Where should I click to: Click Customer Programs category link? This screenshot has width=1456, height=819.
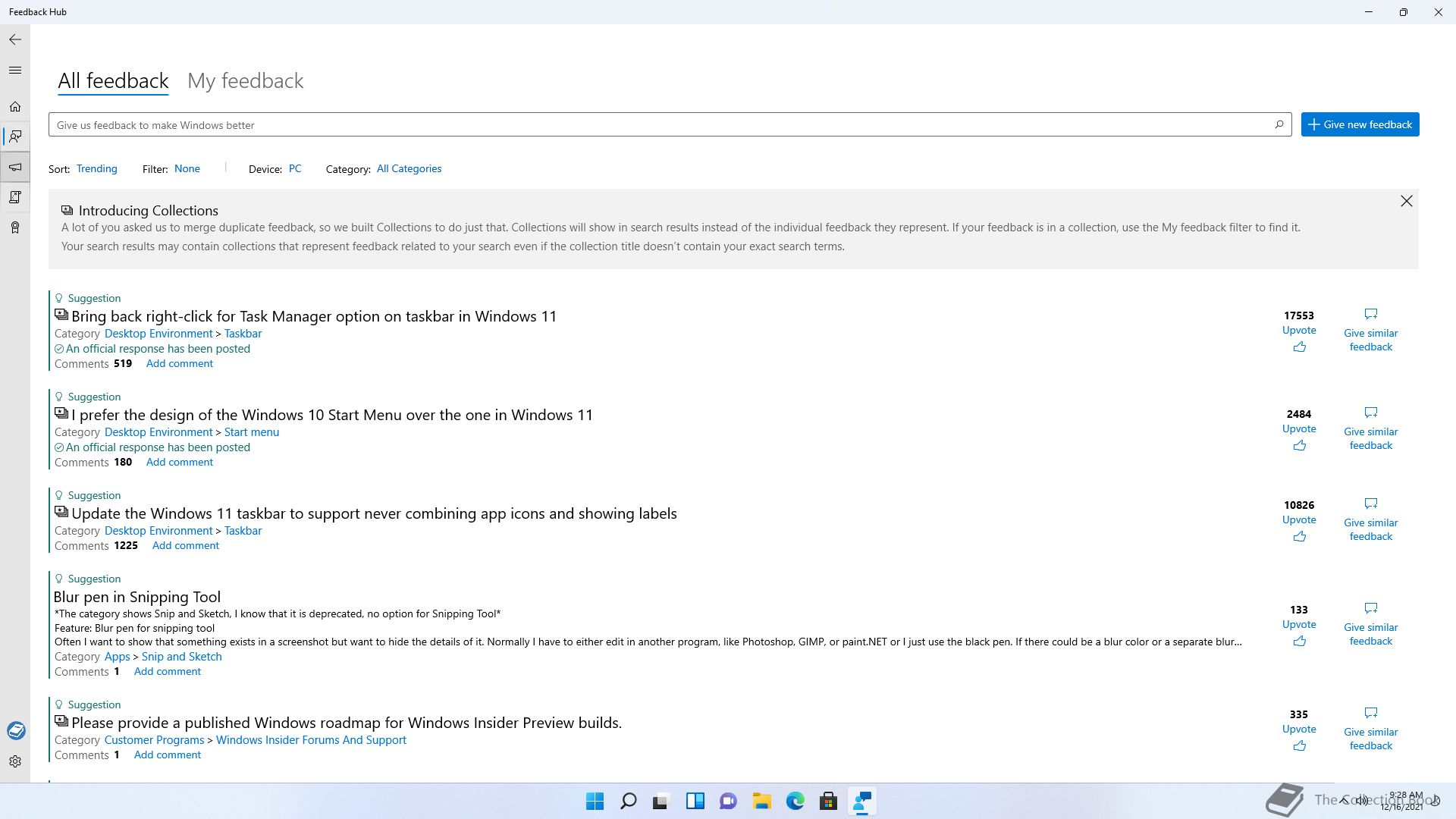click(x=155, y=740)
